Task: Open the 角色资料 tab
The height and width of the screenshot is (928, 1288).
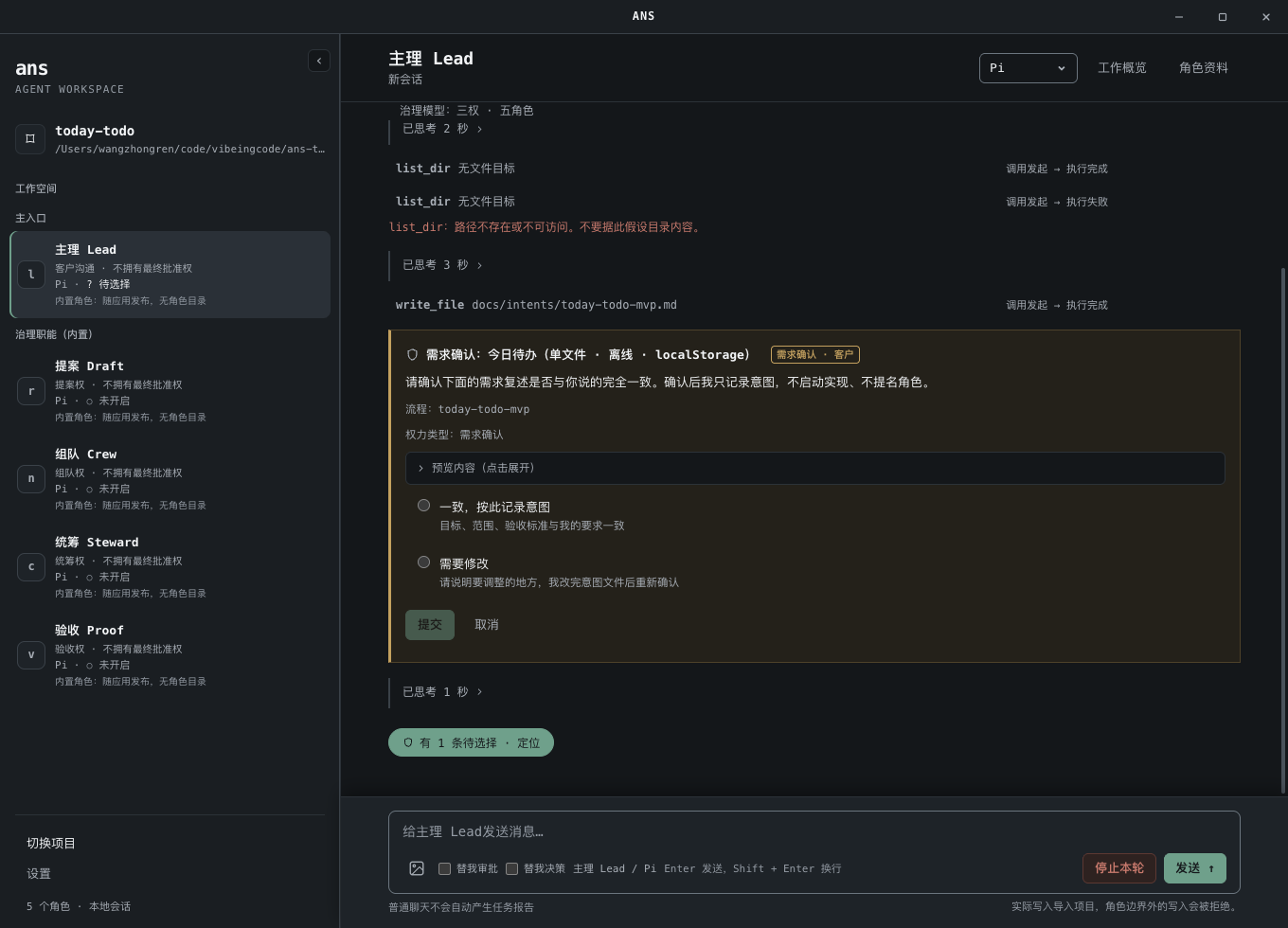Action: (x=1204, y=68)
